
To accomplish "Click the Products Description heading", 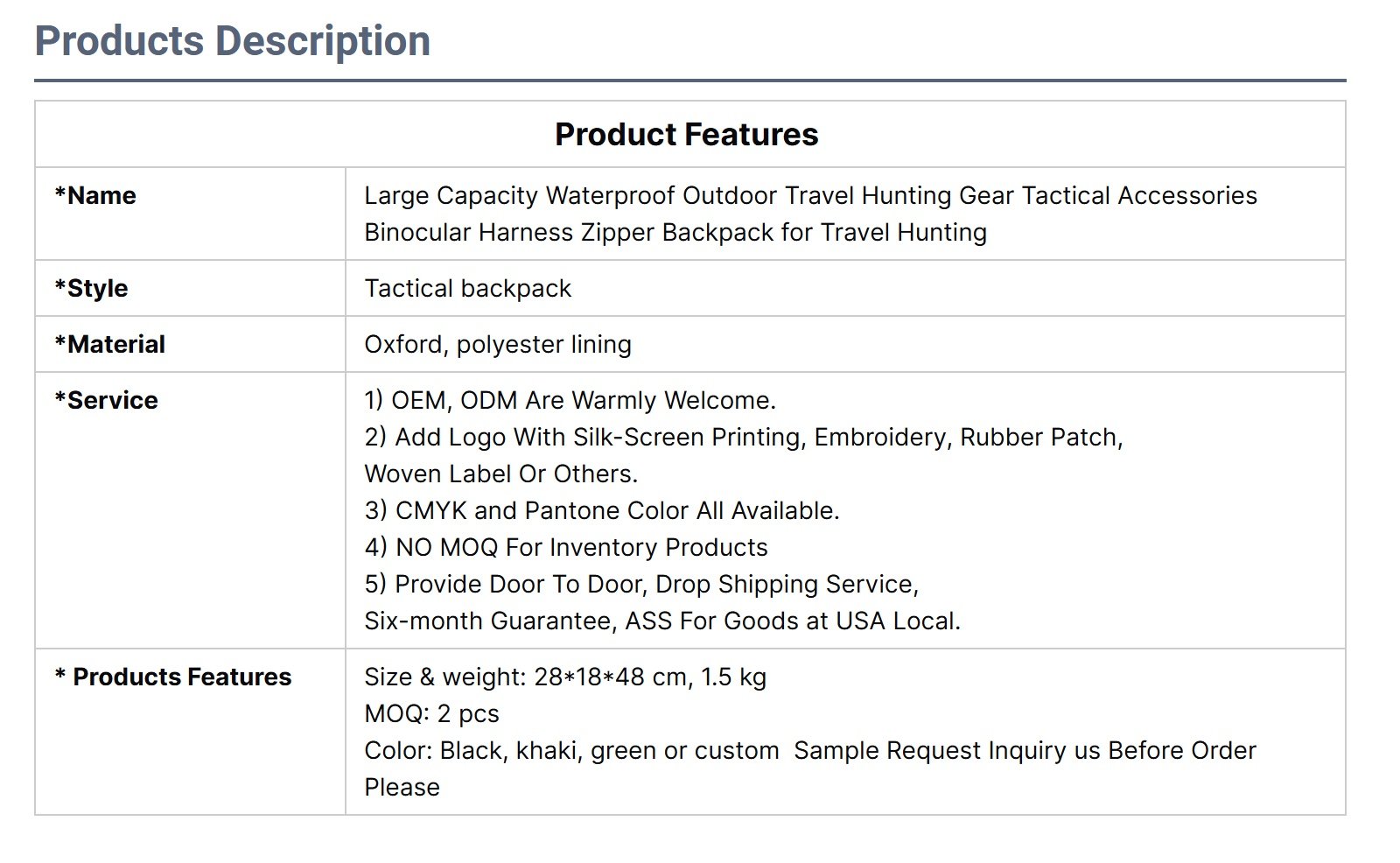I will (x=233, y=41).
